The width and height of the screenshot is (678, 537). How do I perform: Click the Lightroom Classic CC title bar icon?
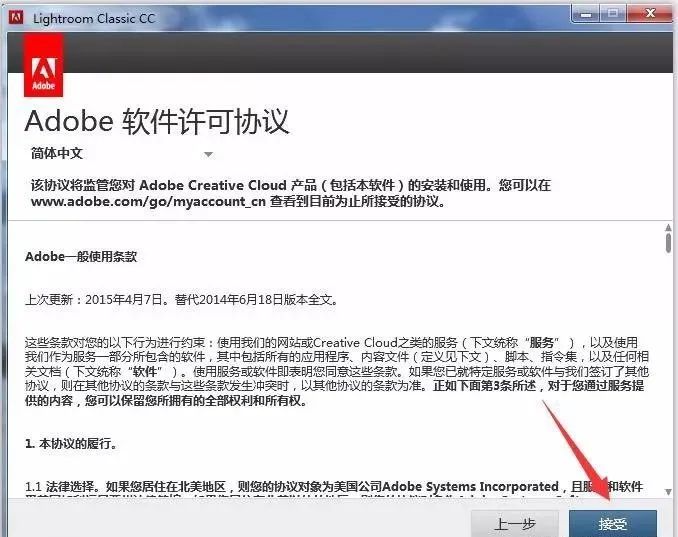[x=16, y=17]
